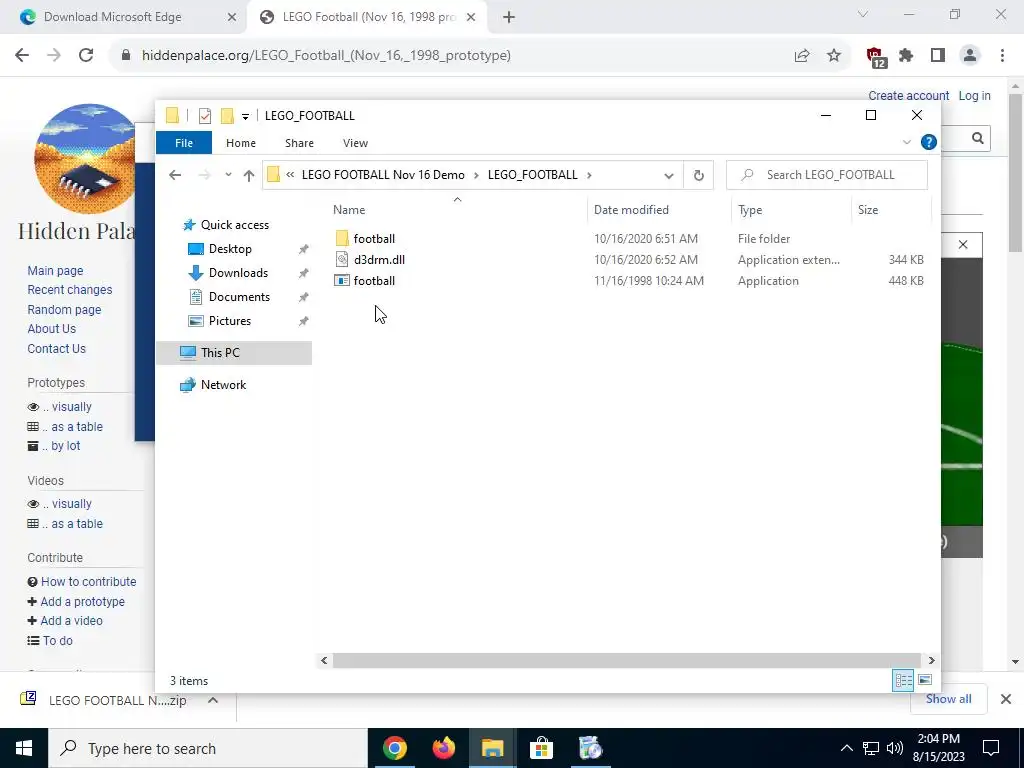
Task: Launch the football application file
Action: pyautogui.click(x=374, y=281)
